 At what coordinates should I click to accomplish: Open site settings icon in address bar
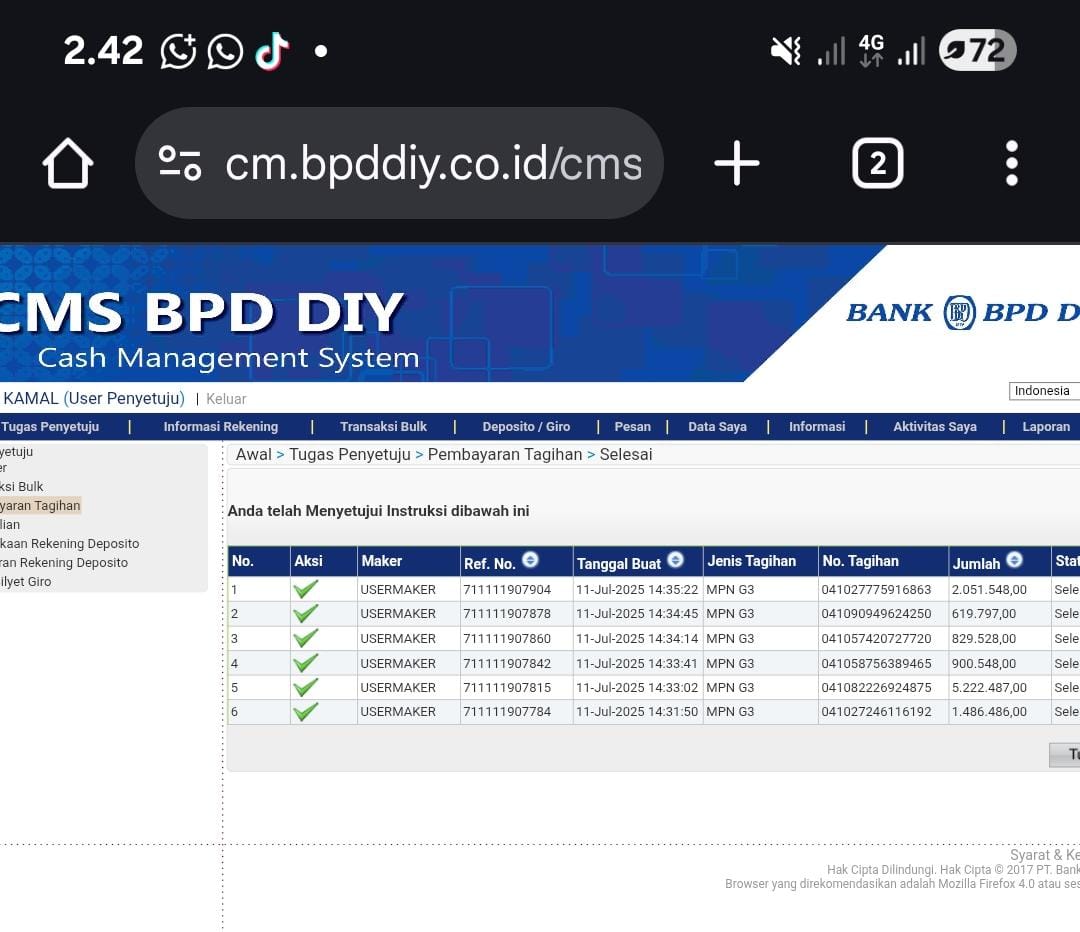point(180,163)
